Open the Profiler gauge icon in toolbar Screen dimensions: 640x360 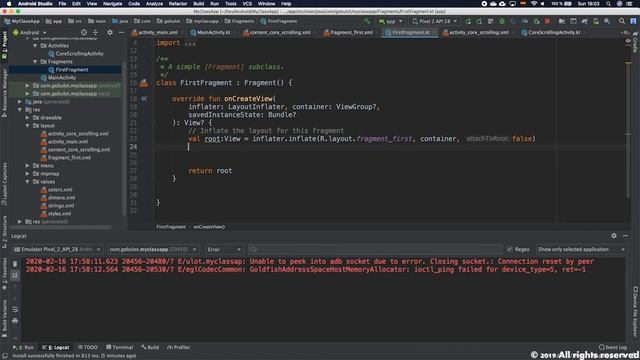pos(524,21)
